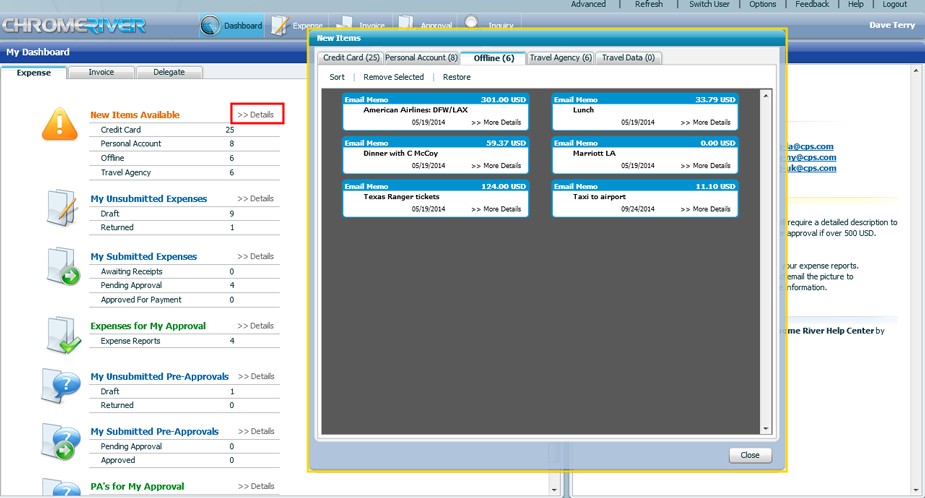
Task: Select the My Unsubmitted Expenses folder icon
Action: point(63,208)
